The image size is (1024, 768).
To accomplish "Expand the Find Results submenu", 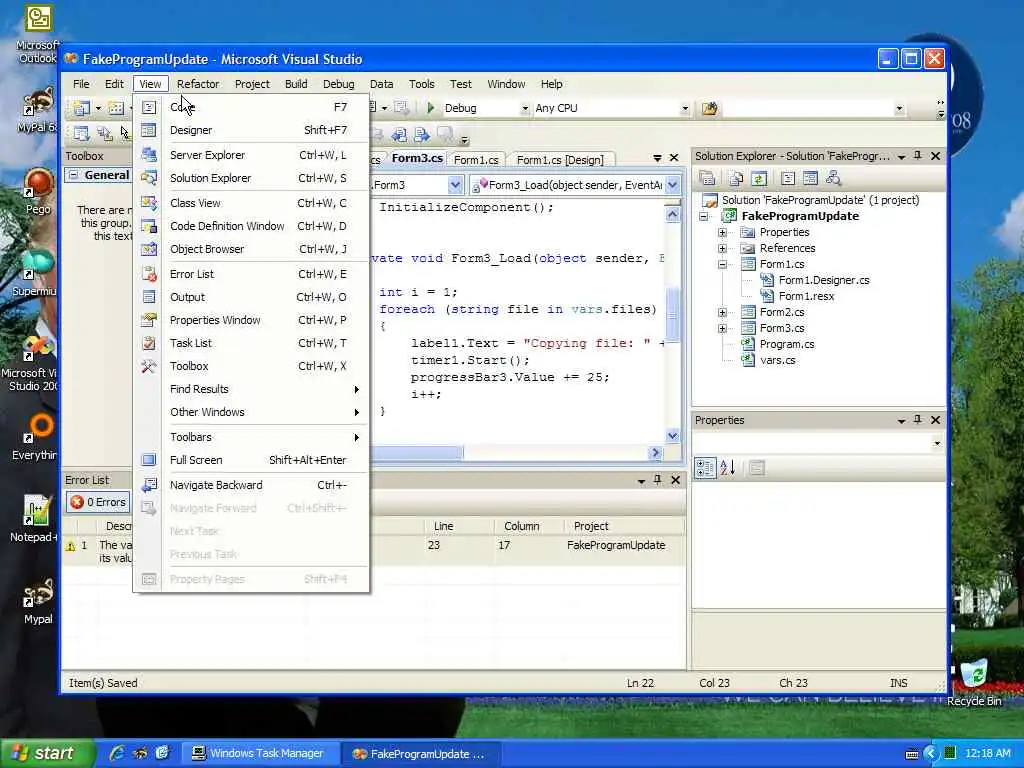I will point(251,389).
